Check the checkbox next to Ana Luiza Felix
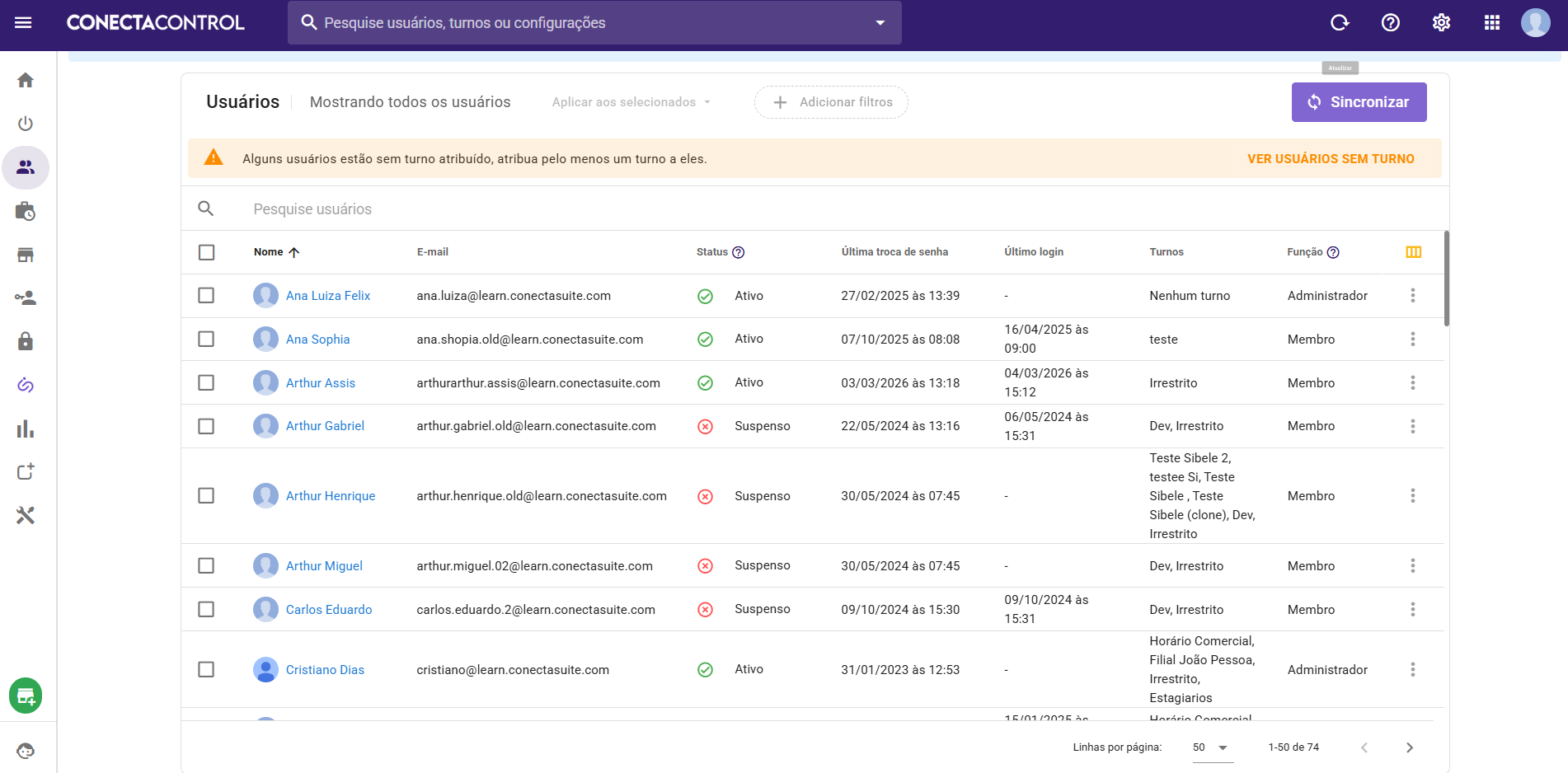 [207, 295]
